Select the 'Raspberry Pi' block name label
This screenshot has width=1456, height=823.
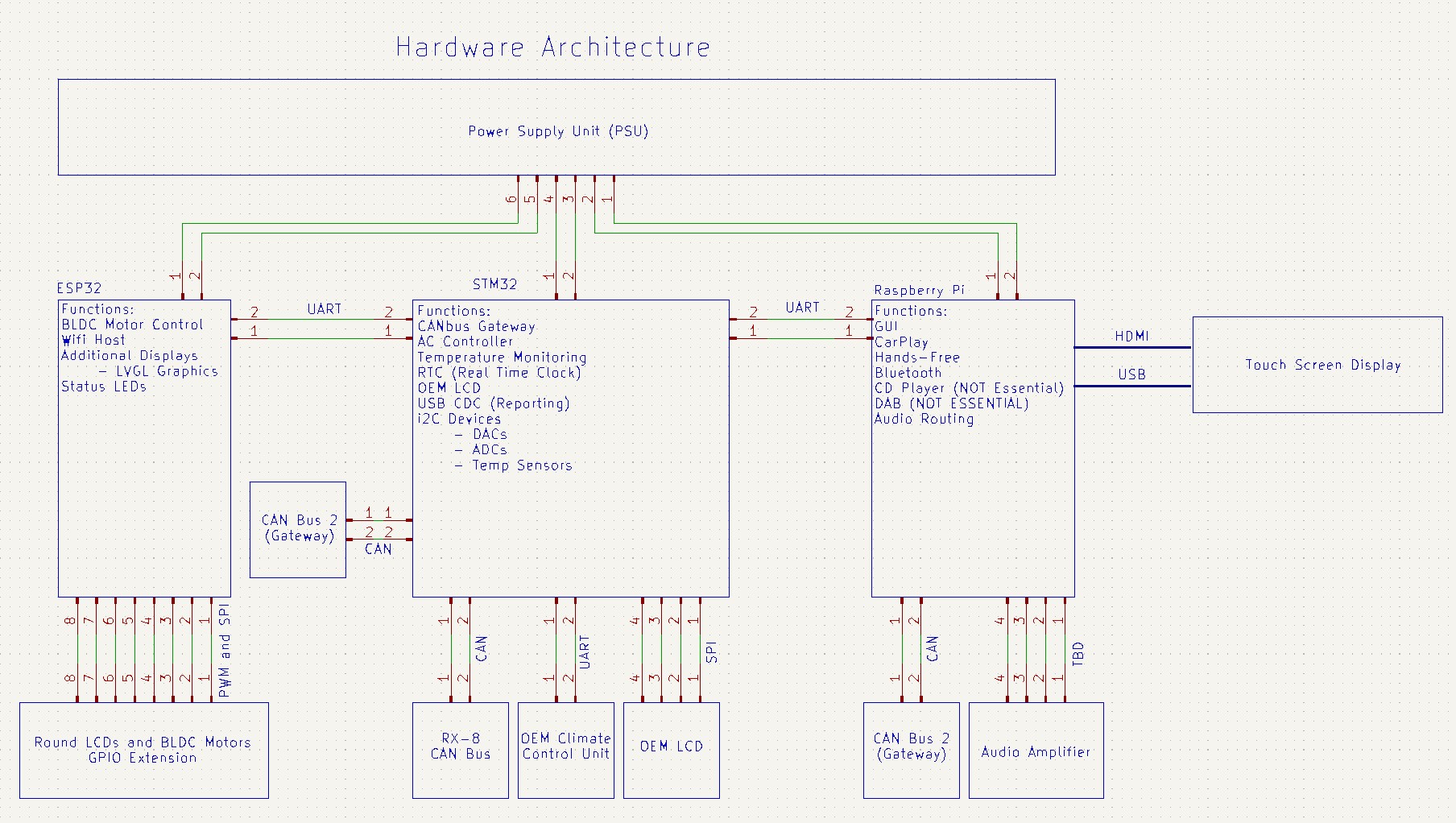pos(919,290)
